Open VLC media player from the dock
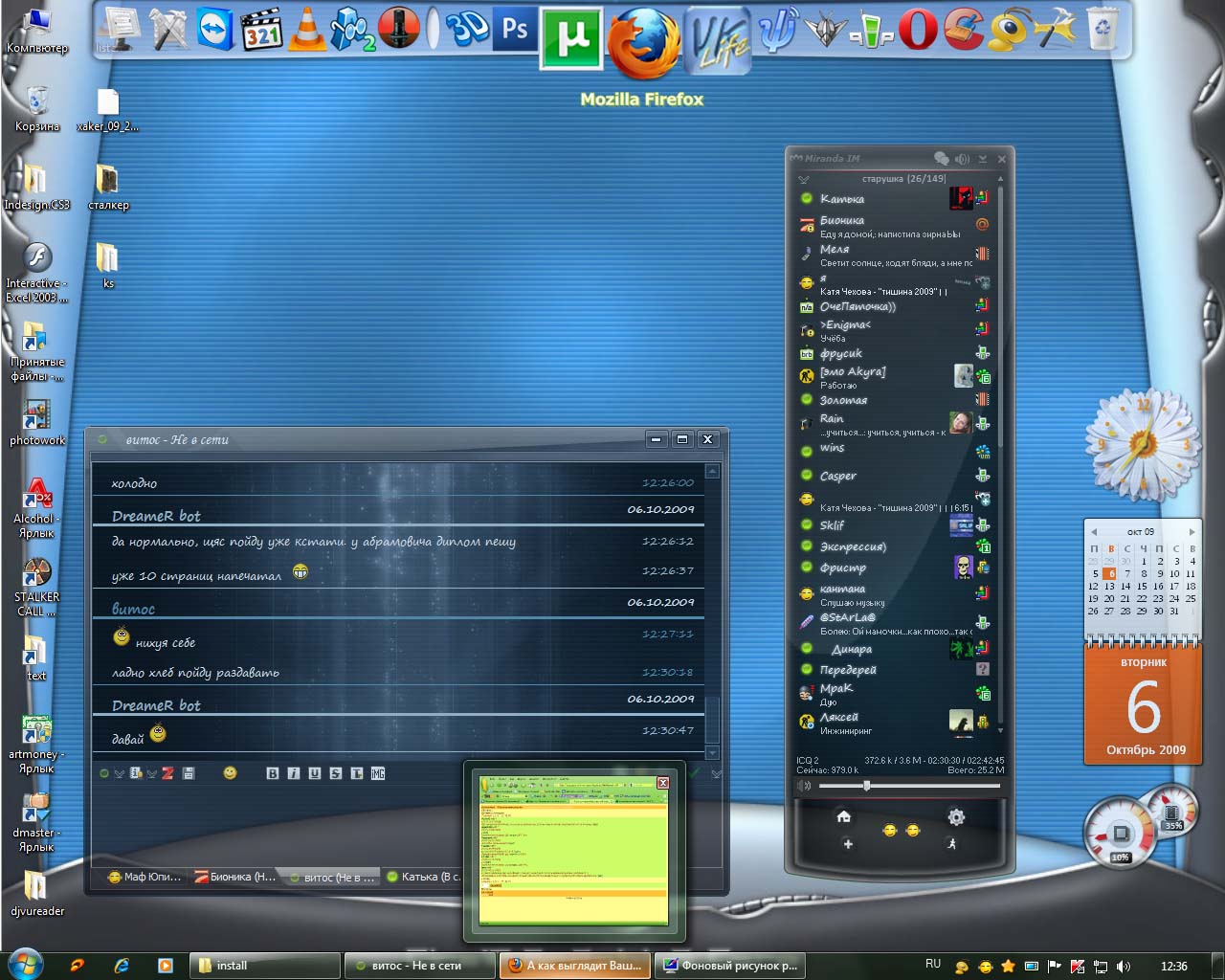The width and height of the screenshot is (1225, 980). click(x=307, y=31)
